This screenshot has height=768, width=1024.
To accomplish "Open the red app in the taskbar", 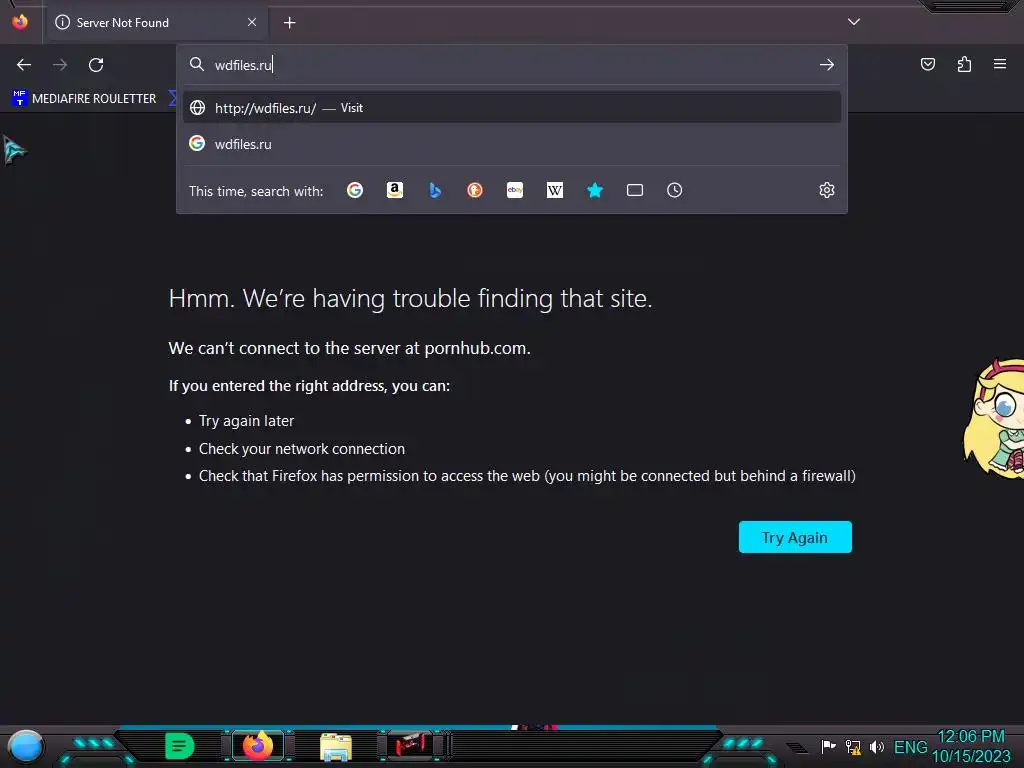I will pos(411,745).
